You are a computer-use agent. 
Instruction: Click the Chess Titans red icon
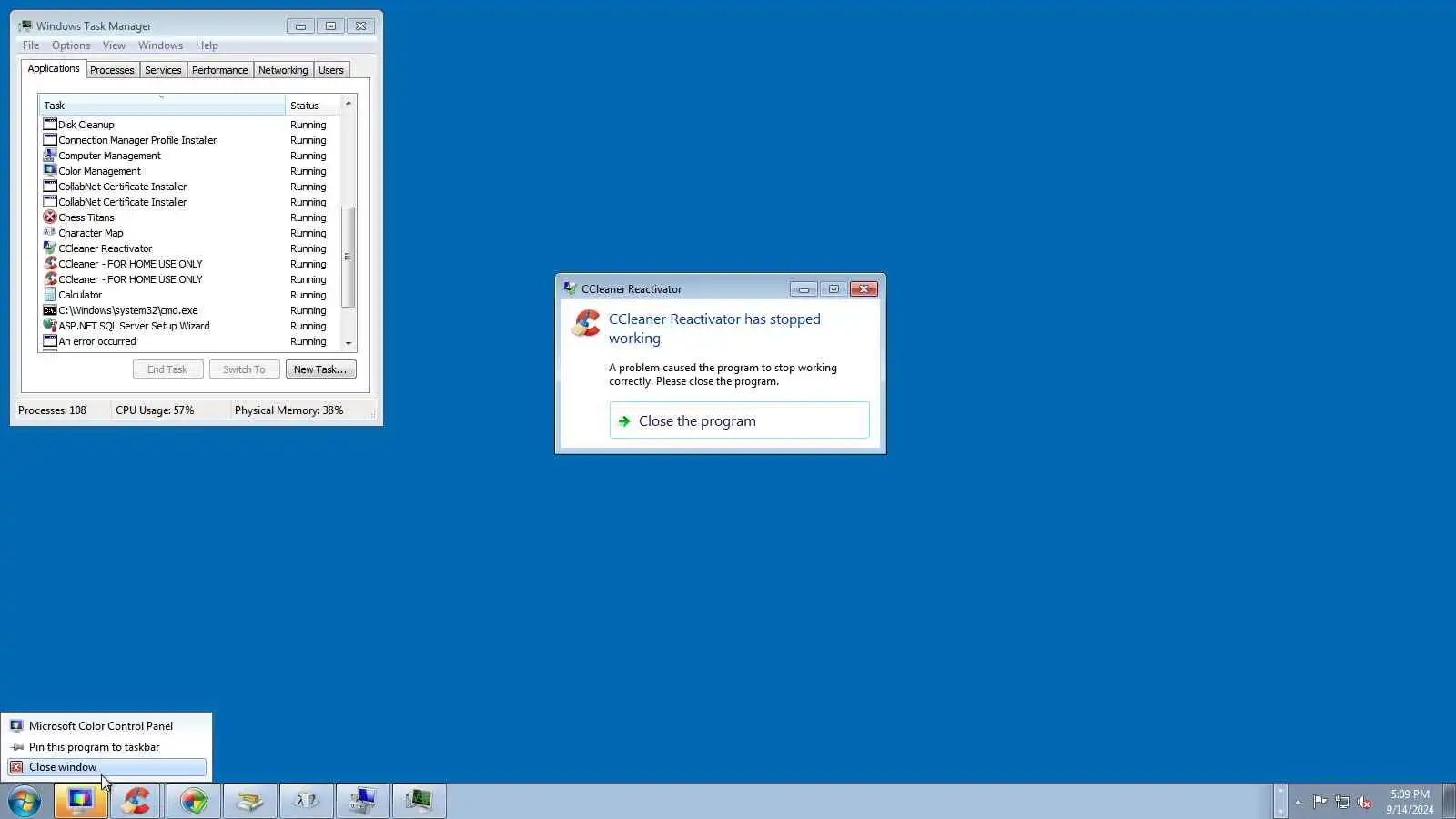pyautogui.click(x=50, y=217)
